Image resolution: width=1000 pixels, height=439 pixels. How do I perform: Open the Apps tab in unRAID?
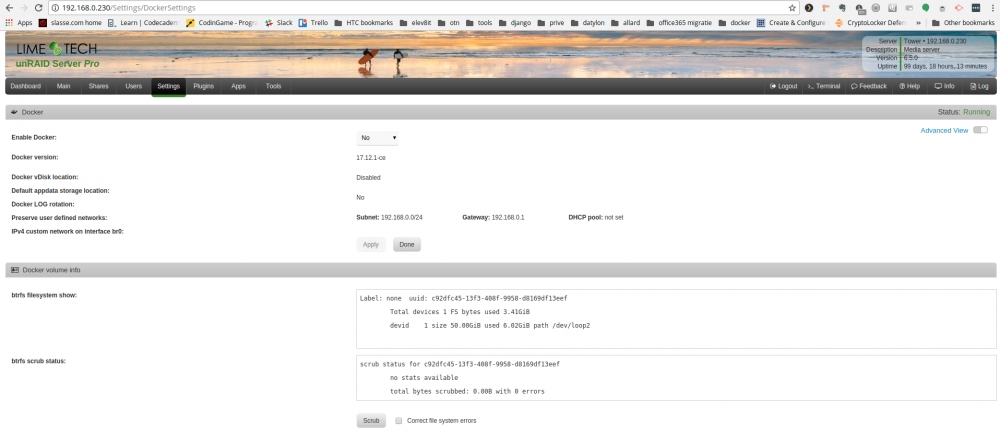point(239,86)
